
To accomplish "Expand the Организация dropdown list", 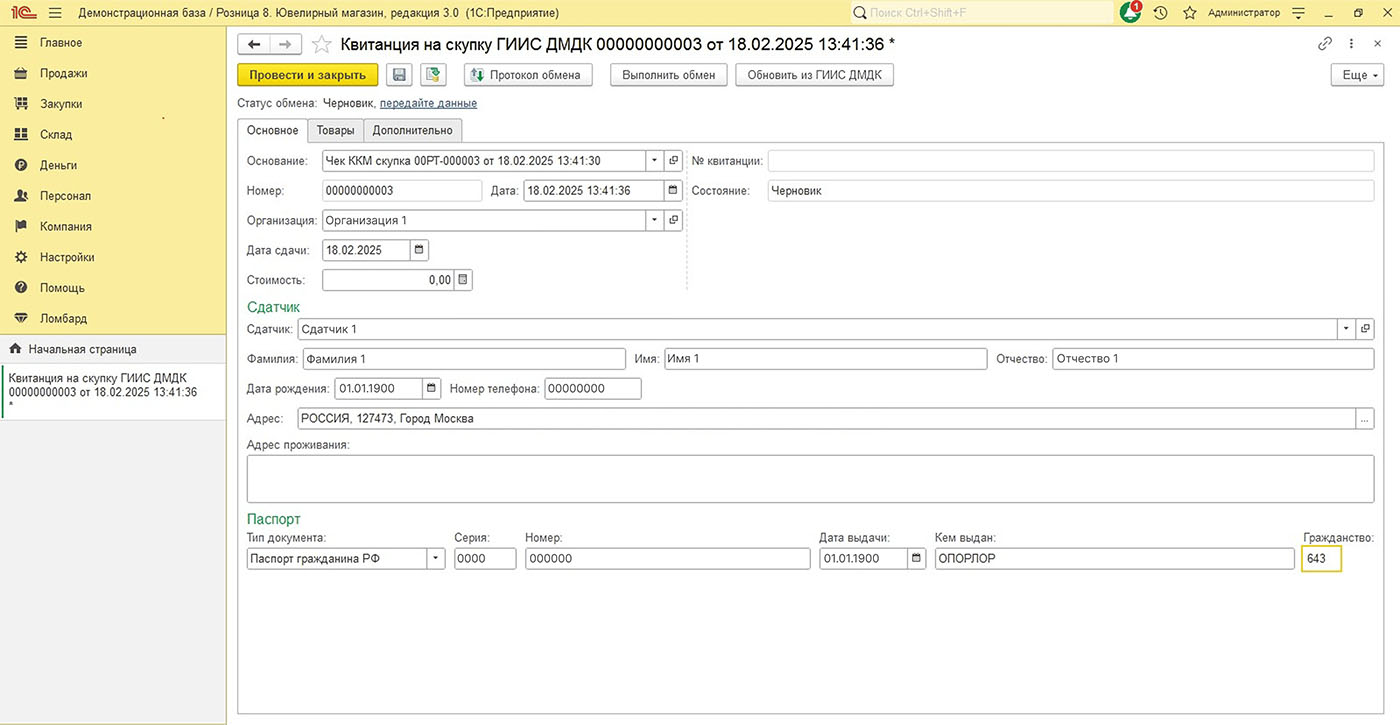I will [654, 220].
